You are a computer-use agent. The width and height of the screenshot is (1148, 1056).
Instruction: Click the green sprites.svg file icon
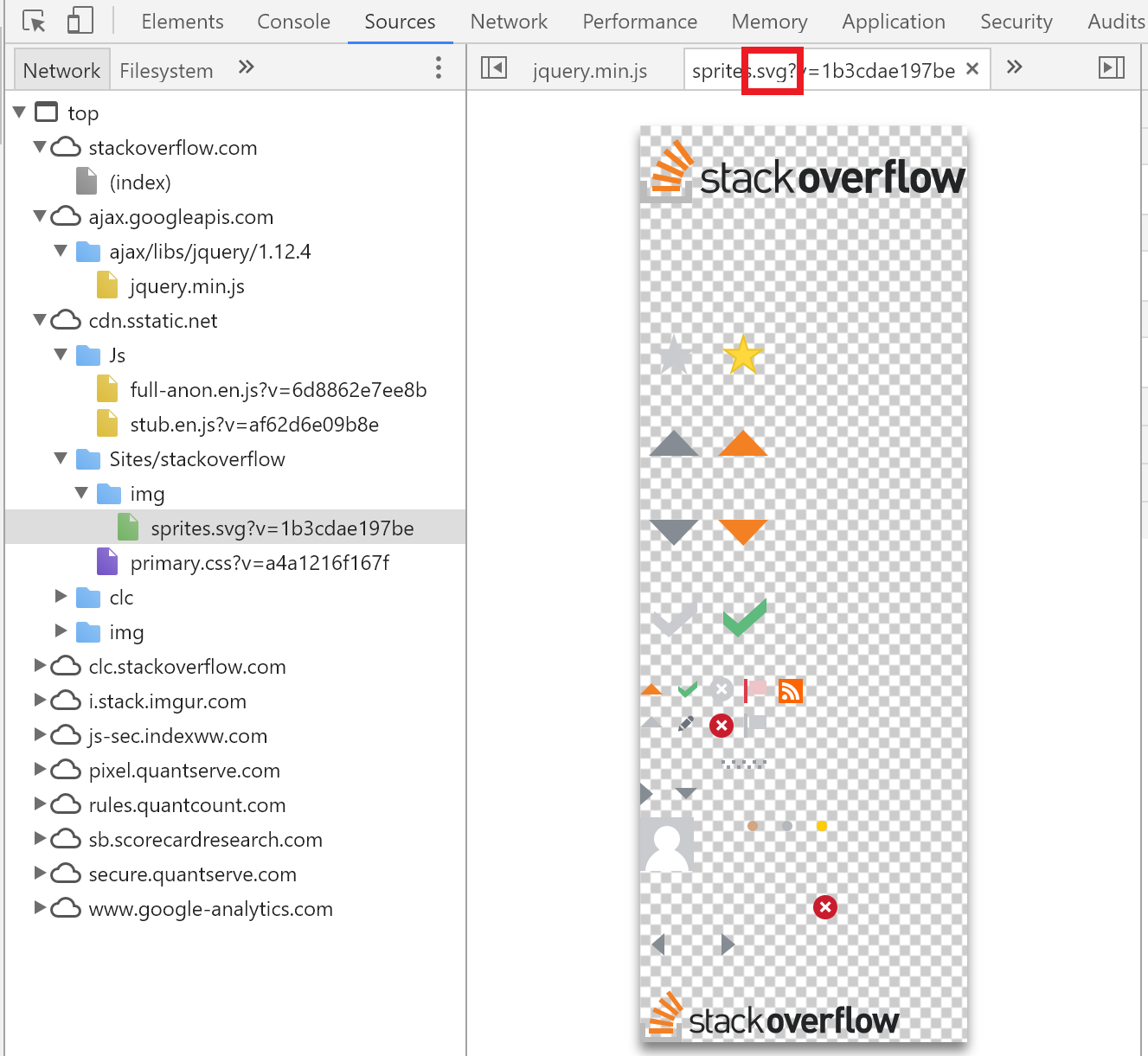click(128, 528)
